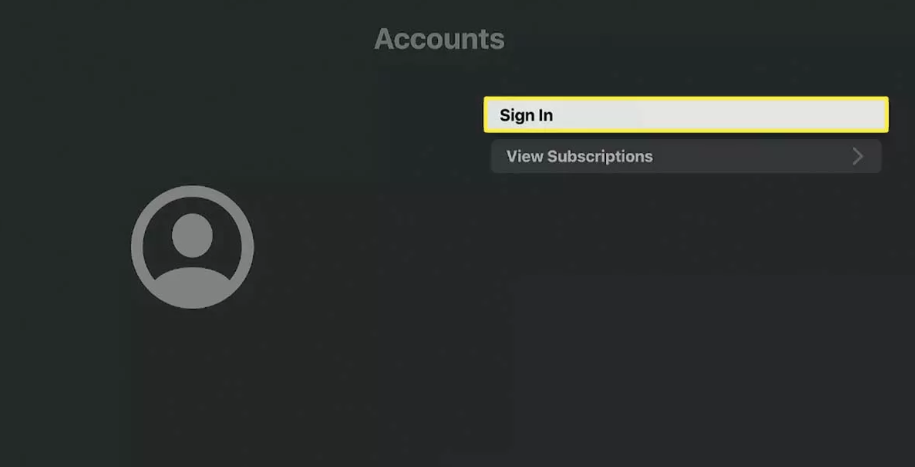Click the outer ring of avatar icon
The image size is (915, 467).
point(137,247)
